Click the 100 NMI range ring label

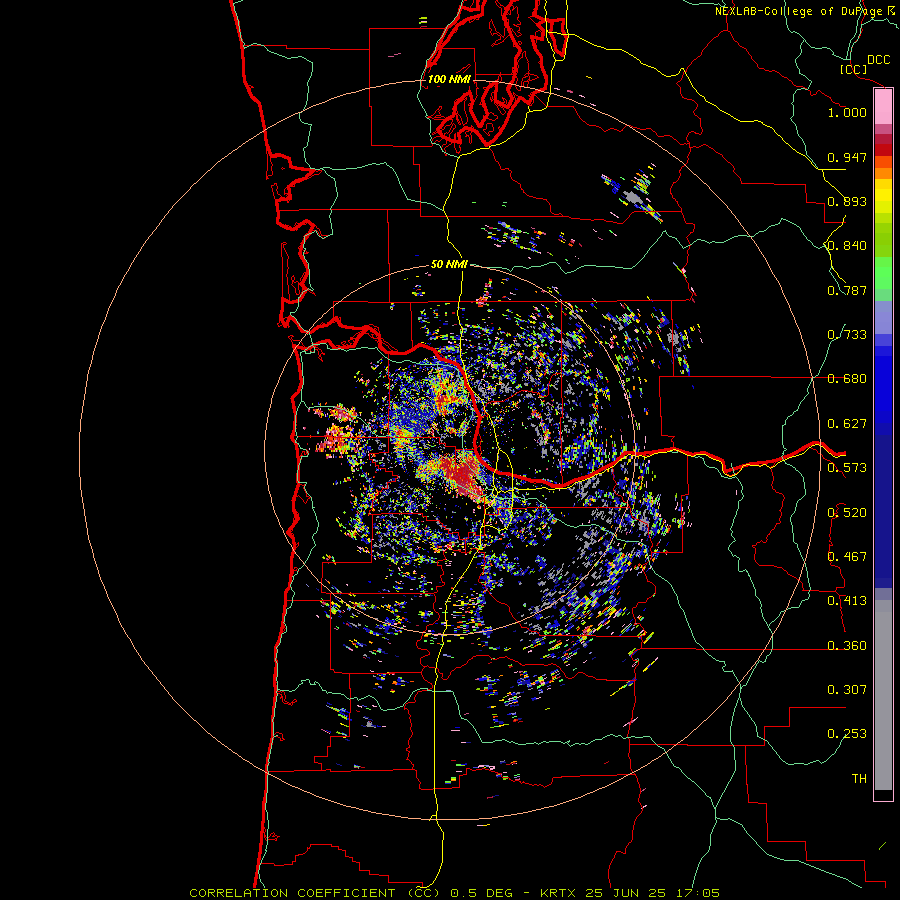pos(449,79)
